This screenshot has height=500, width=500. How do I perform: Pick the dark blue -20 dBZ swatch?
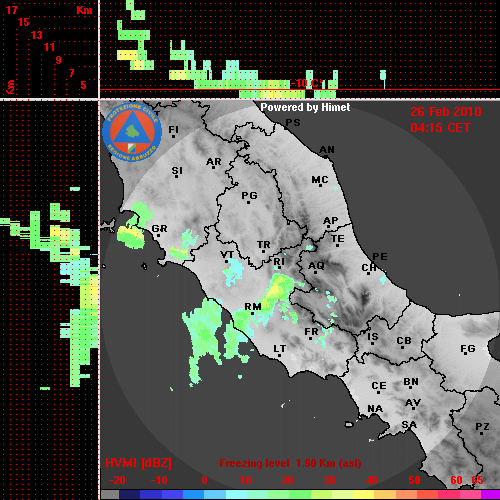point(130,495)
